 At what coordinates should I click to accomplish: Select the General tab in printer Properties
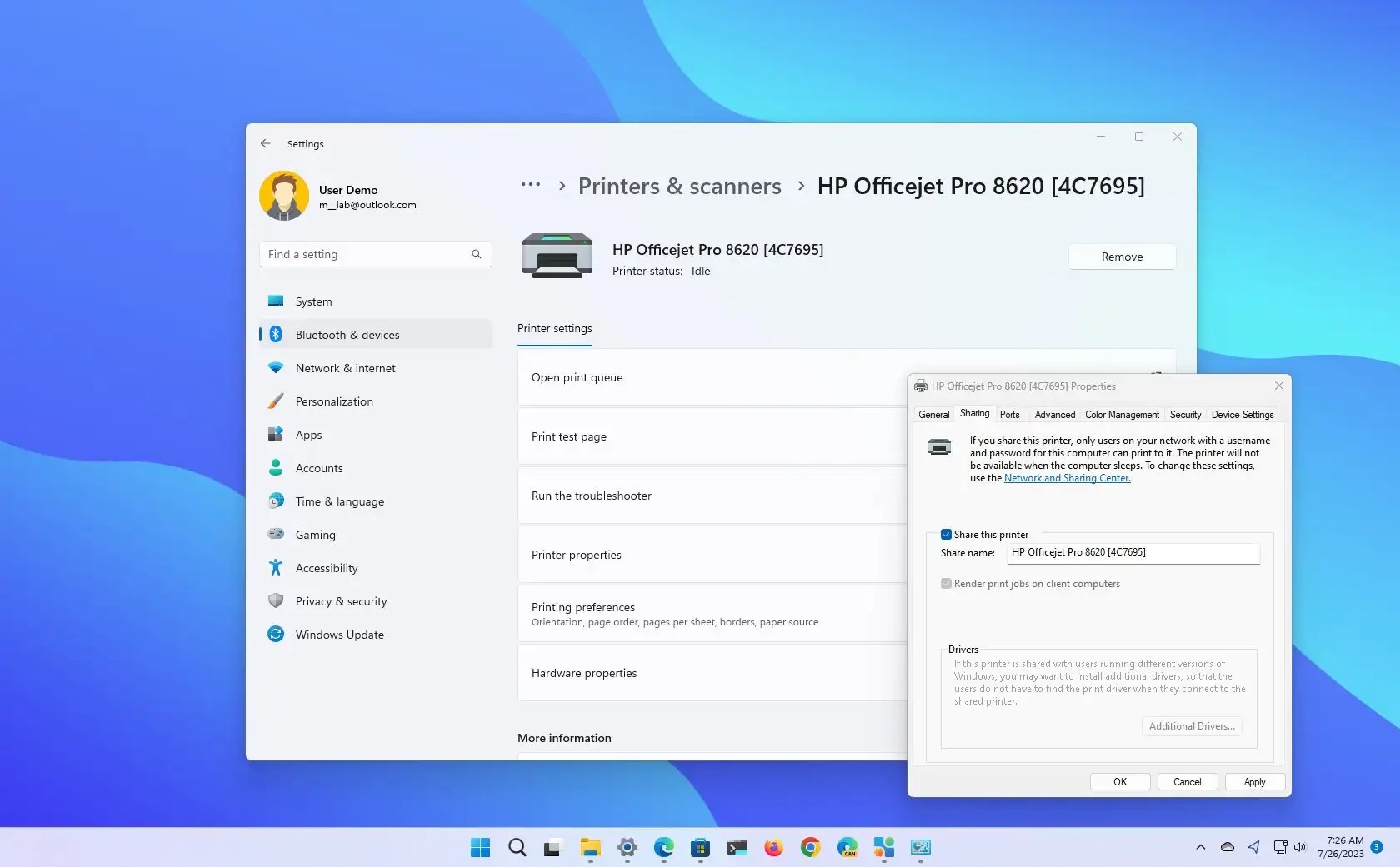click(932, 414)
